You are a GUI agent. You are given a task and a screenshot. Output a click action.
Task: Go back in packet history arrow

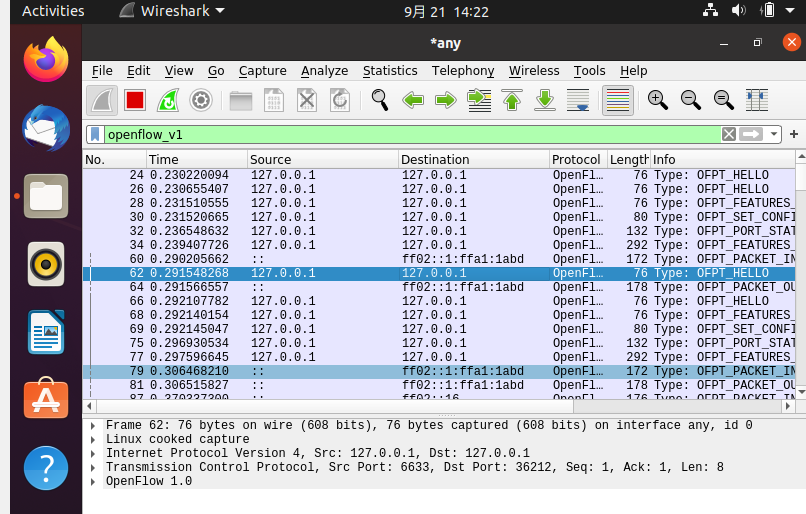click(413, 100)
